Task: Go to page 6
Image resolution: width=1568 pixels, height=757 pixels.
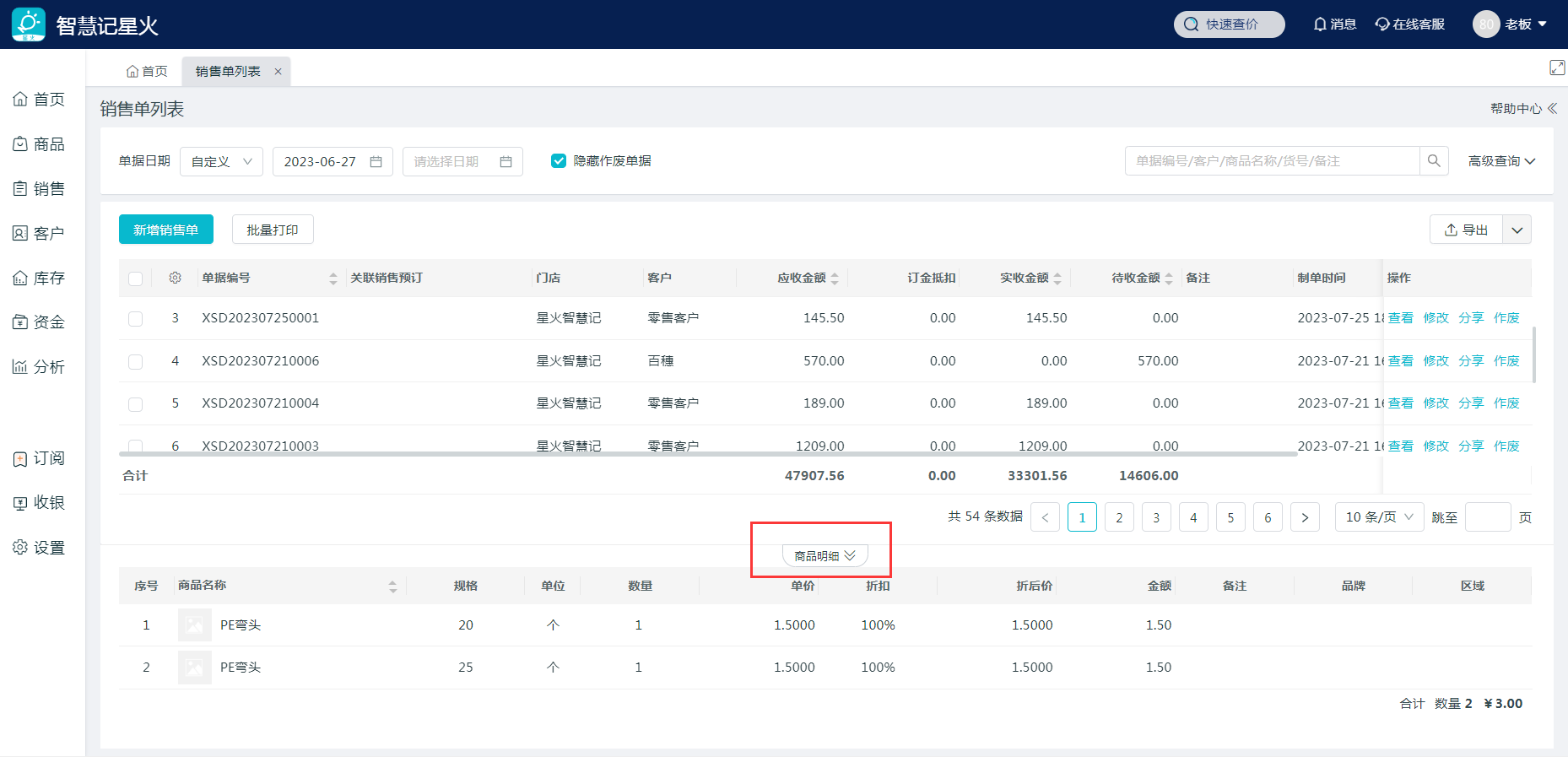Action: (x=1268, y=517)
